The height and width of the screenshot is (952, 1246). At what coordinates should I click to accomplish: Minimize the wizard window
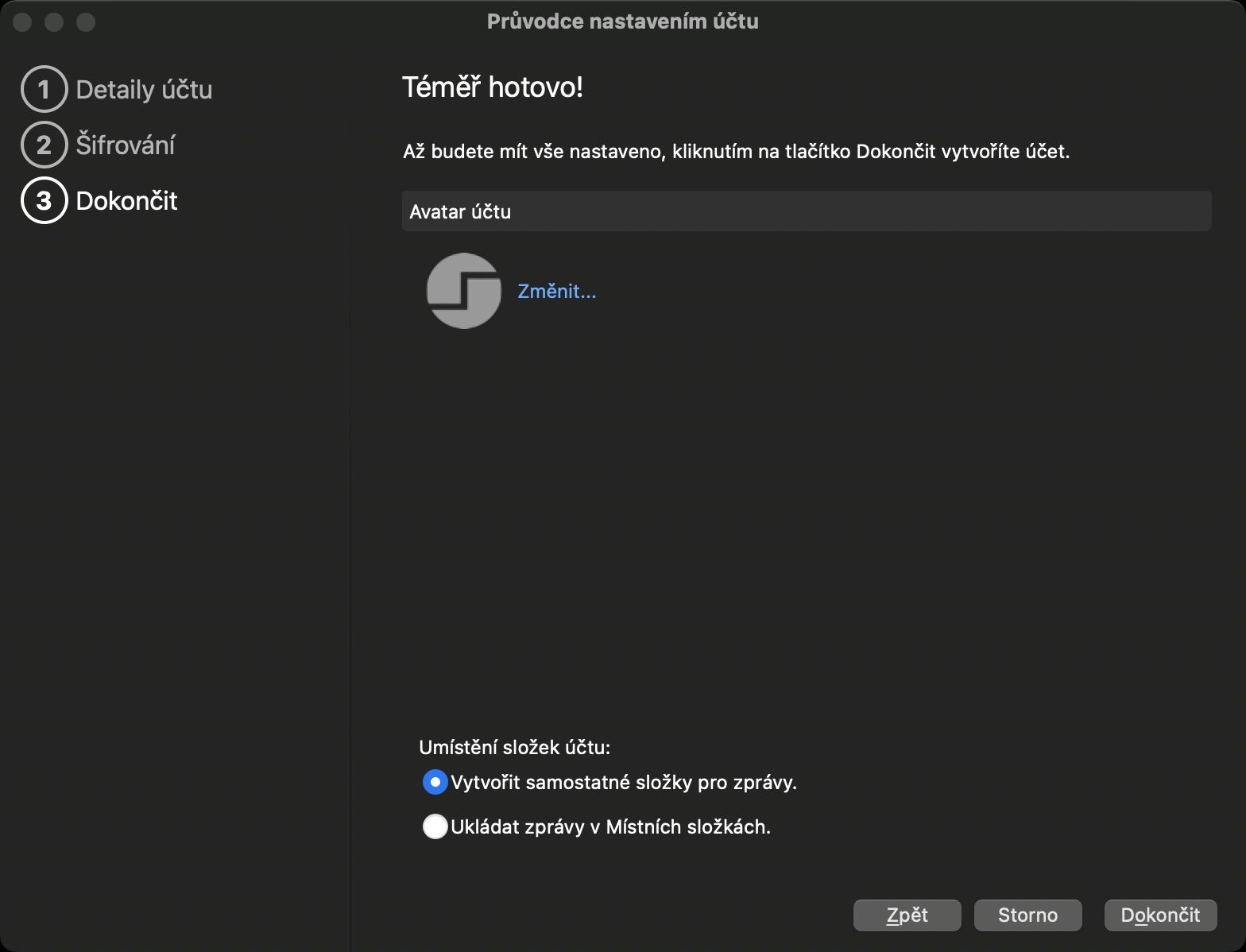click(54, 22)
